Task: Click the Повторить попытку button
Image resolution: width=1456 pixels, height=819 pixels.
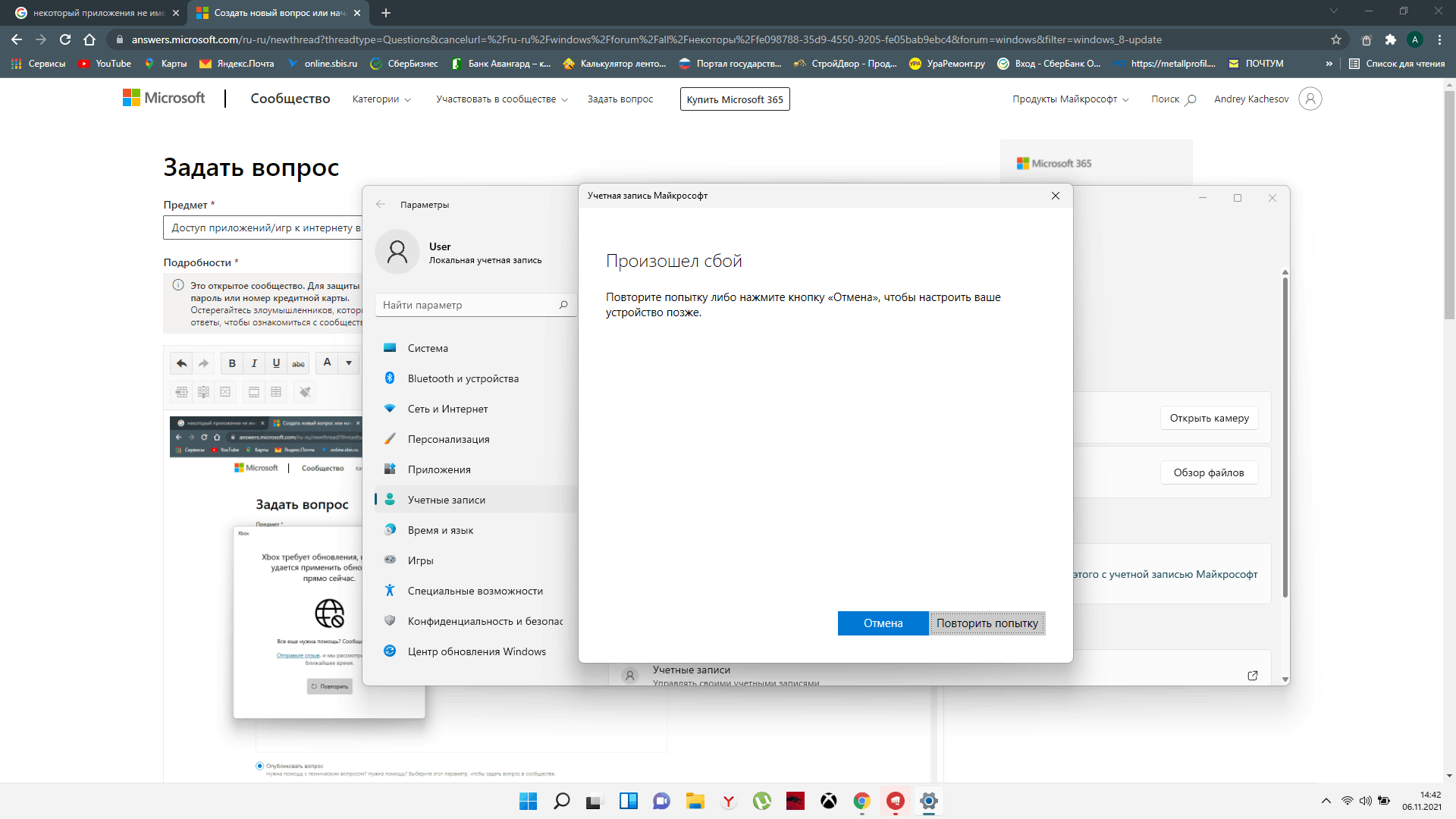Action: click(987, 623)
